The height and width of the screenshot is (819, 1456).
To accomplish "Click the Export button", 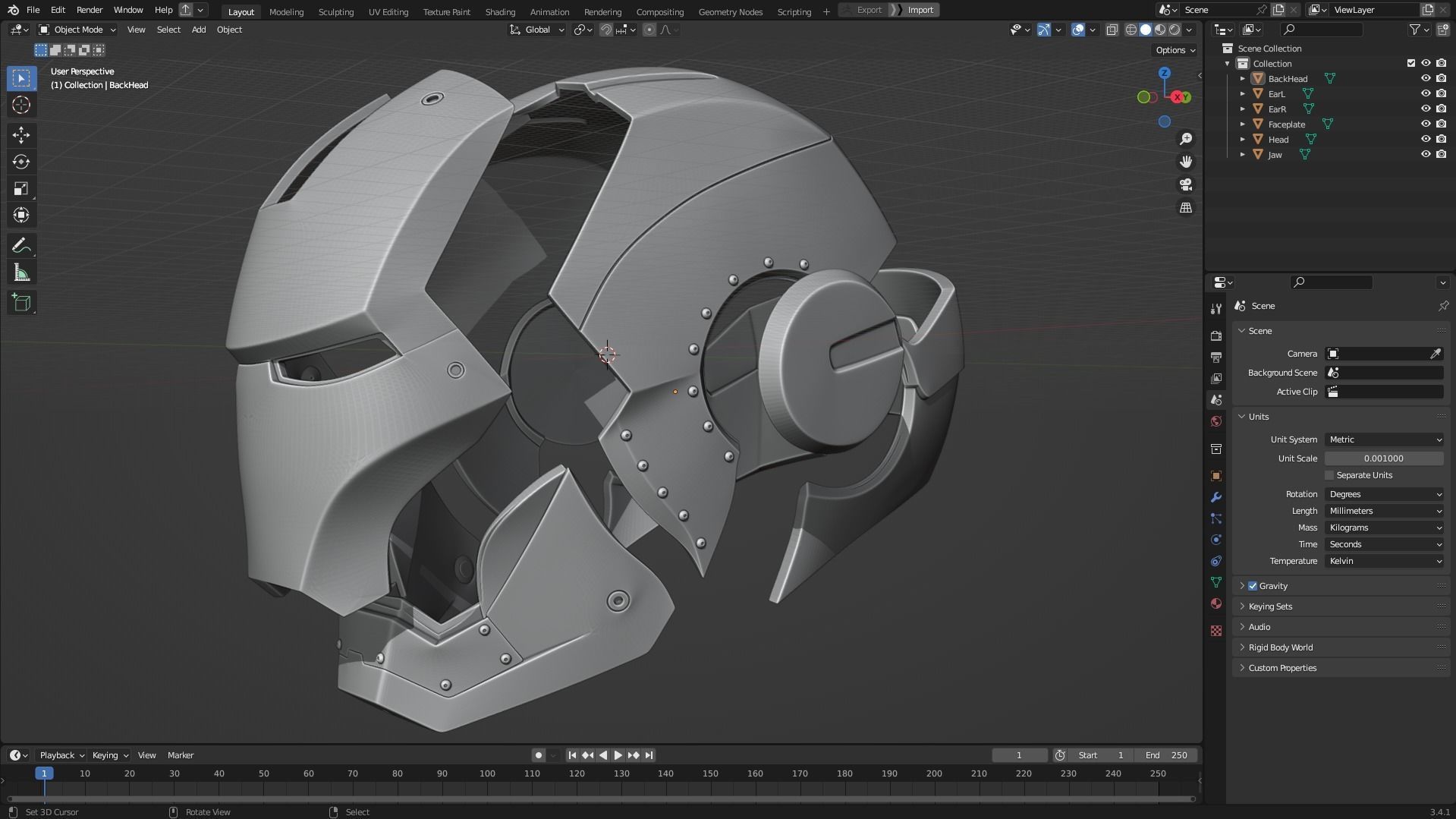I will pos(863,10).
